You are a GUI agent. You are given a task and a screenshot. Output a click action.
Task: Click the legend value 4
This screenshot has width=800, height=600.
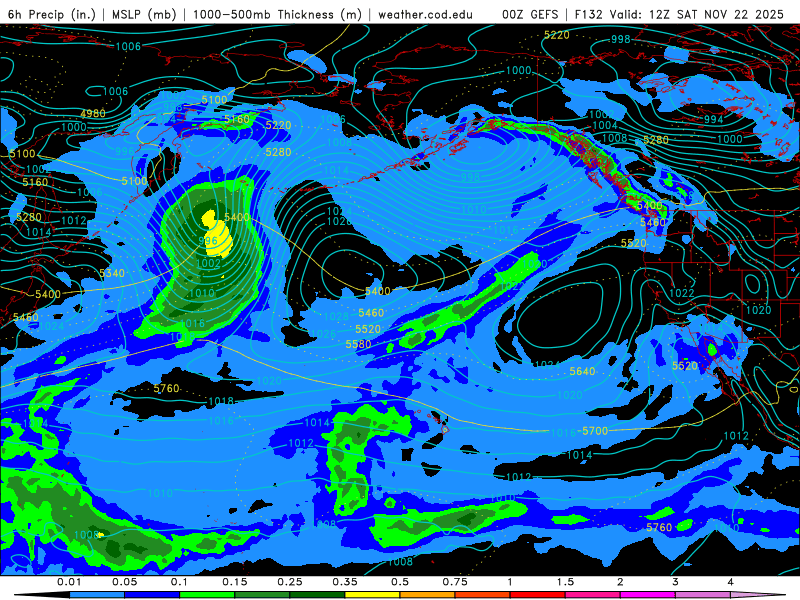point(731,582)
